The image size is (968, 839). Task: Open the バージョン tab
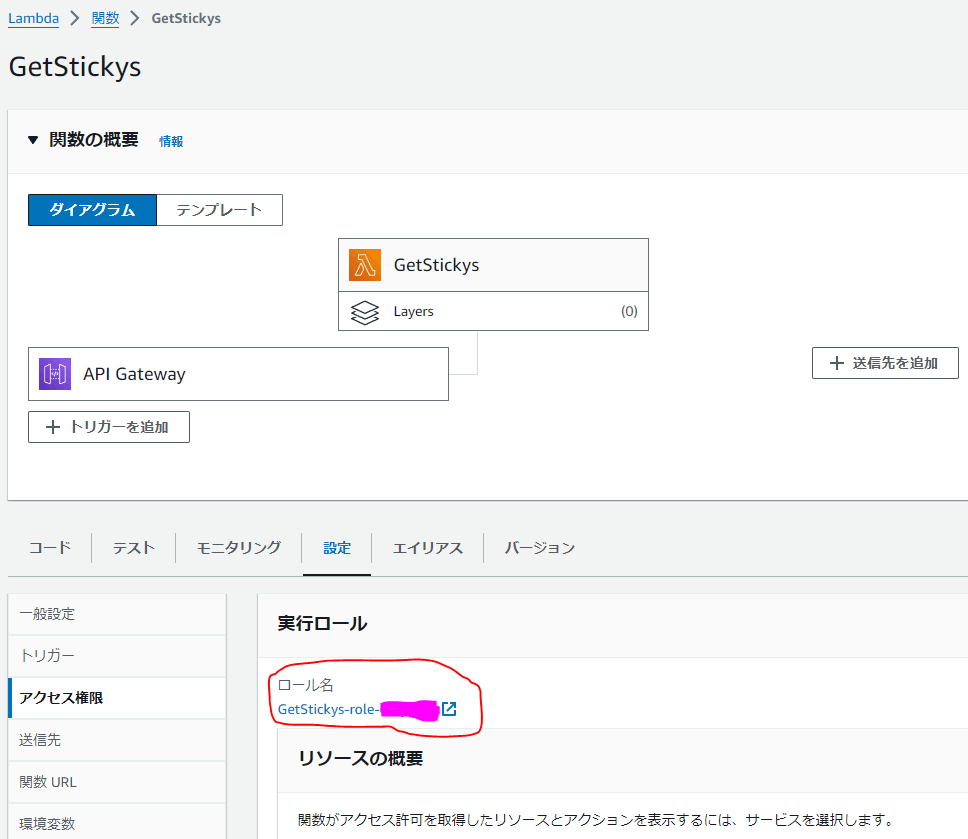[540, 548]
